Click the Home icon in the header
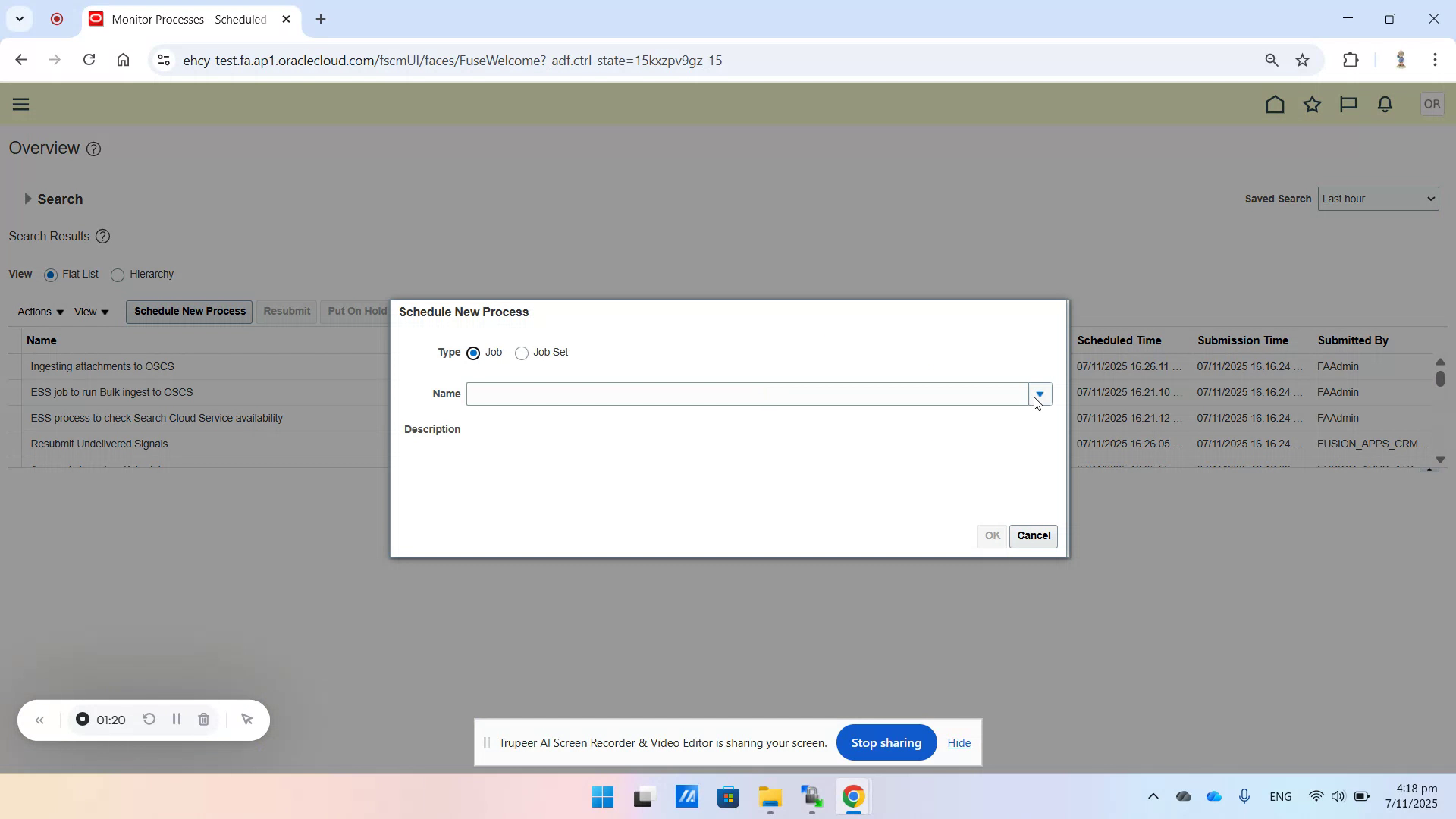Viewport: 1456px width, 819px height. [x=1275, y=104]
